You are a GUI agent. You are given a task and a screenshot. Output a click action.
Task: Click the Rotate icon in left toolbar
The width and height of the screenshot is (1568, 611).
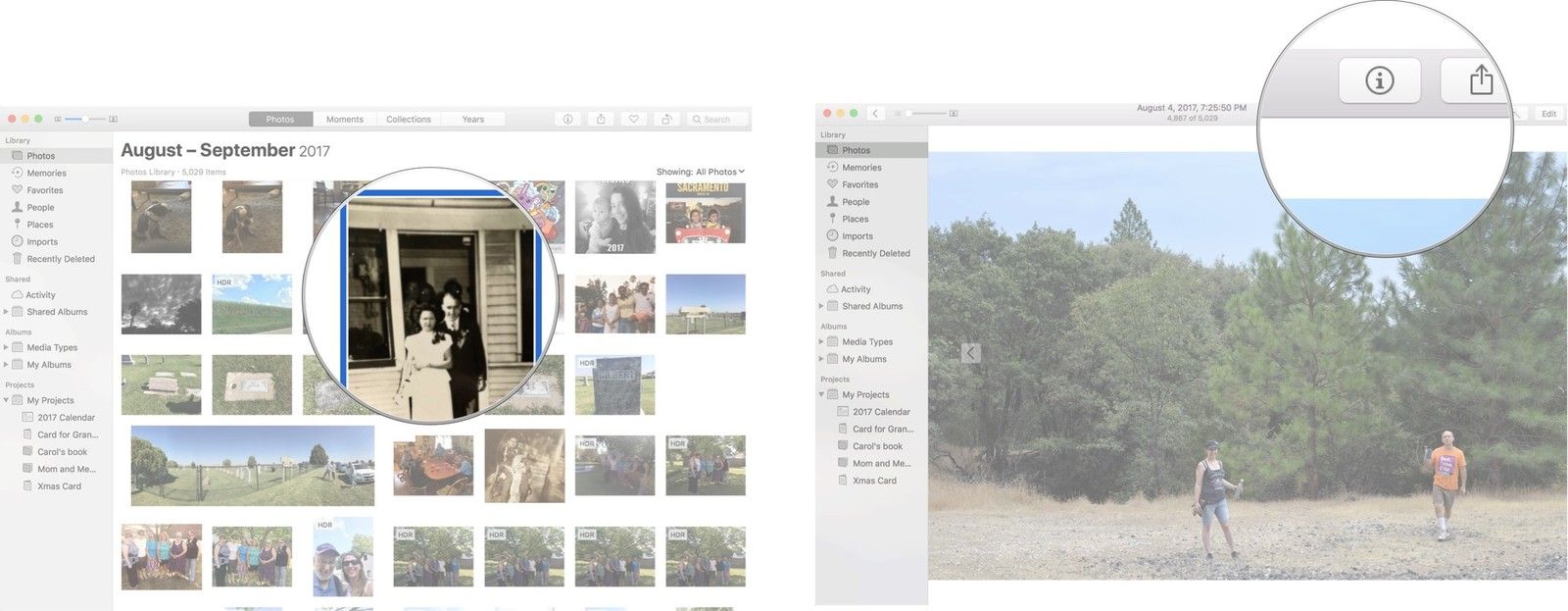tap(666, 119)
